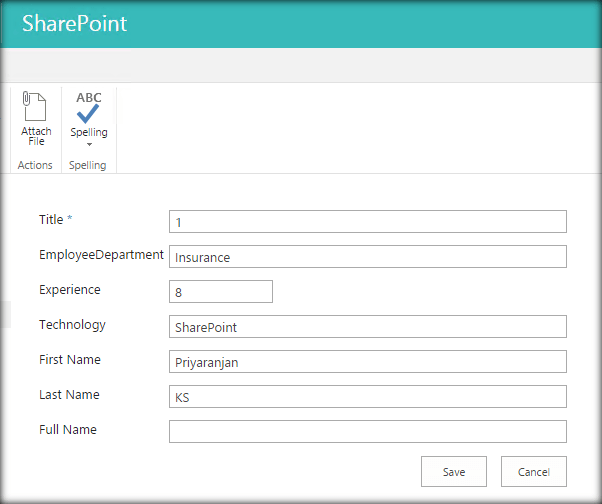This screenshot has width=602, height=504.
Task: Focus the Title input field
Action: tap(367, 221)
